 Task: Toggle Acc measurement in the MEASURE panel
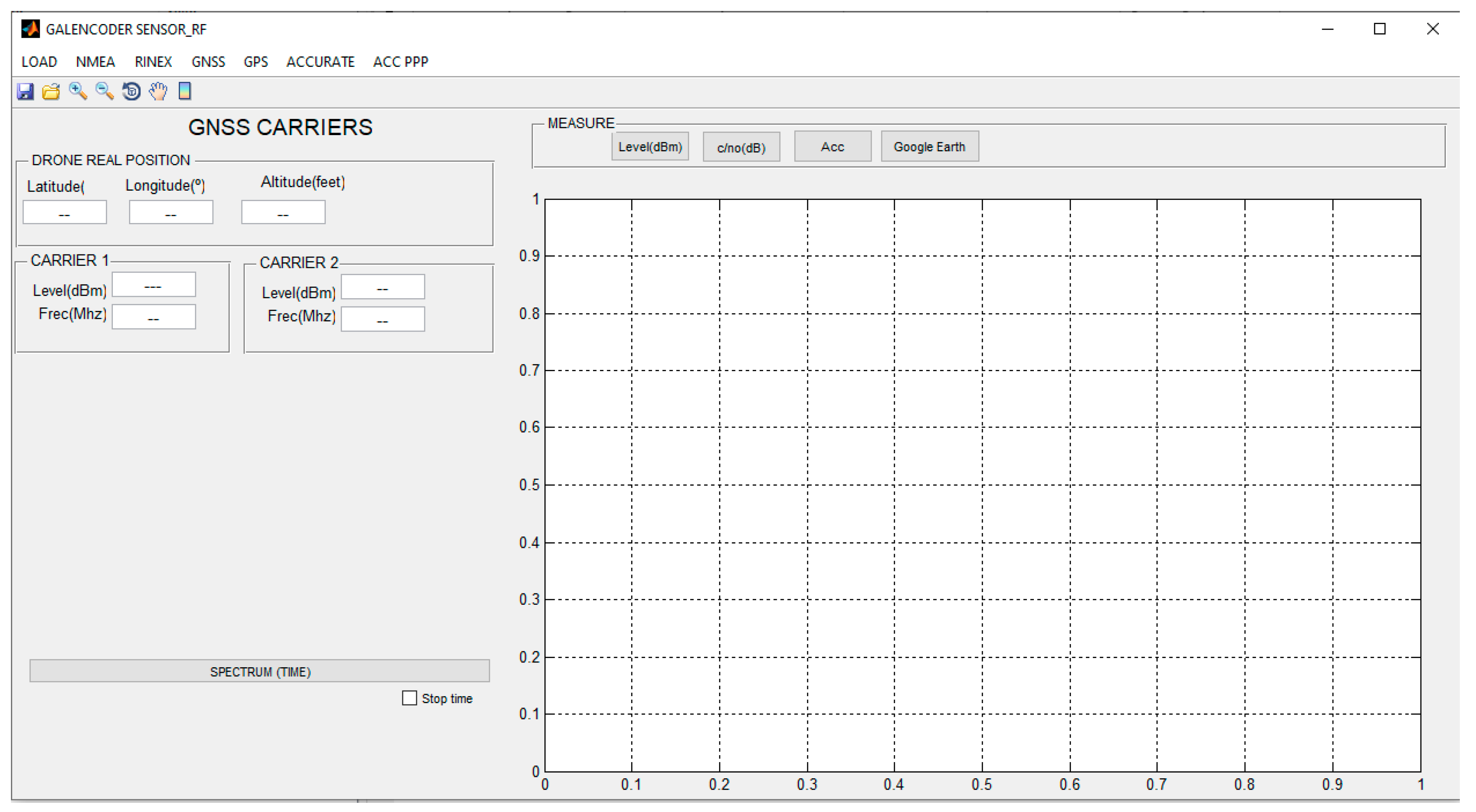click(x=832, y=146)
